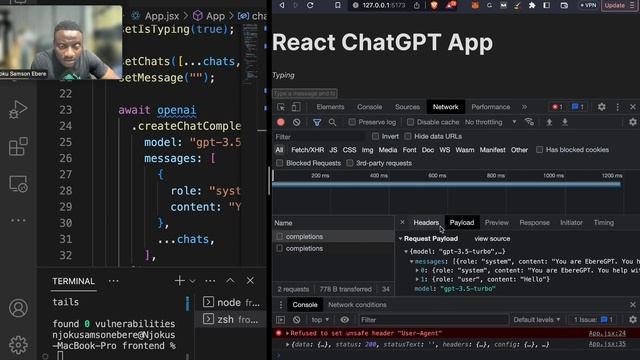Screen dimensions: 640x360
Task: Enable Disable cache checkbox
Action: point(410,122)
